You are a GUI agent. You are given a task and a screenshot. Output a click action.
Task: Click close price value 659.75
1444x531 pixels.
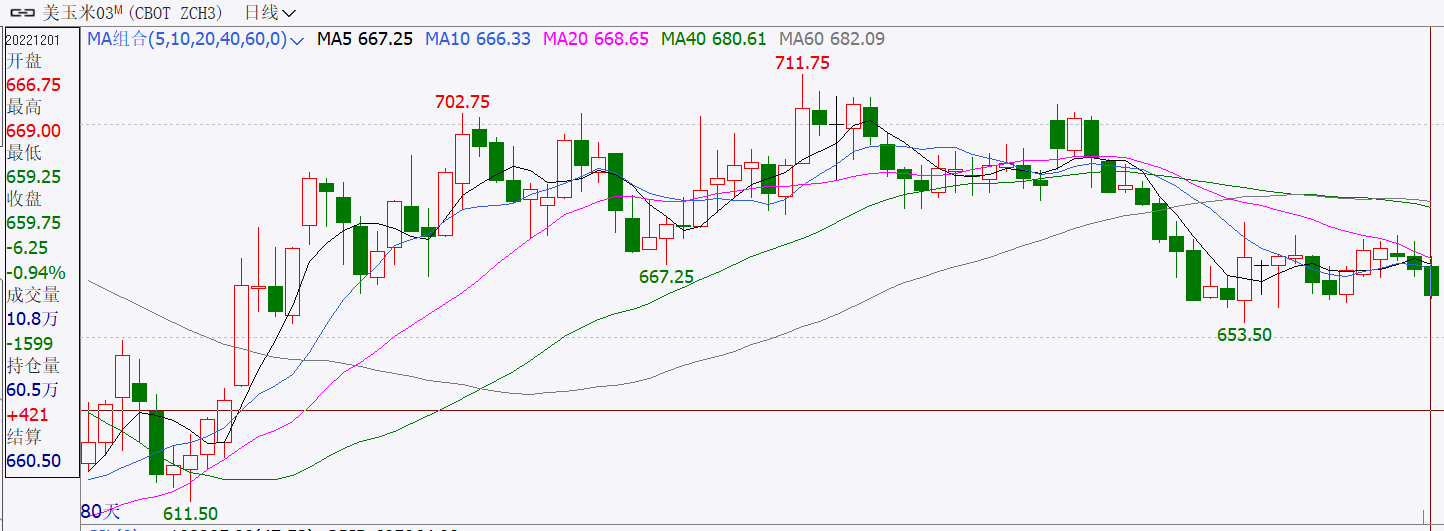pyautogui.click(x=34, y=223)
